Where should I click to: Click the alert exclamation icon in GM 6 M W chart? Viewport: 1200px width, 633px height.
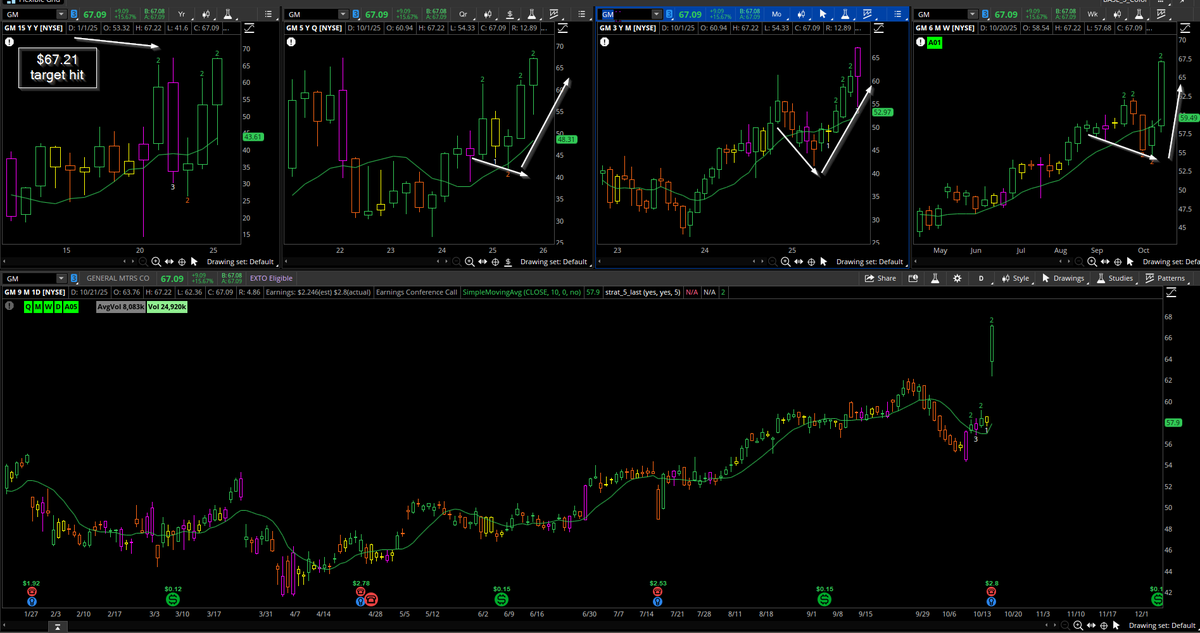pos(920,42)
